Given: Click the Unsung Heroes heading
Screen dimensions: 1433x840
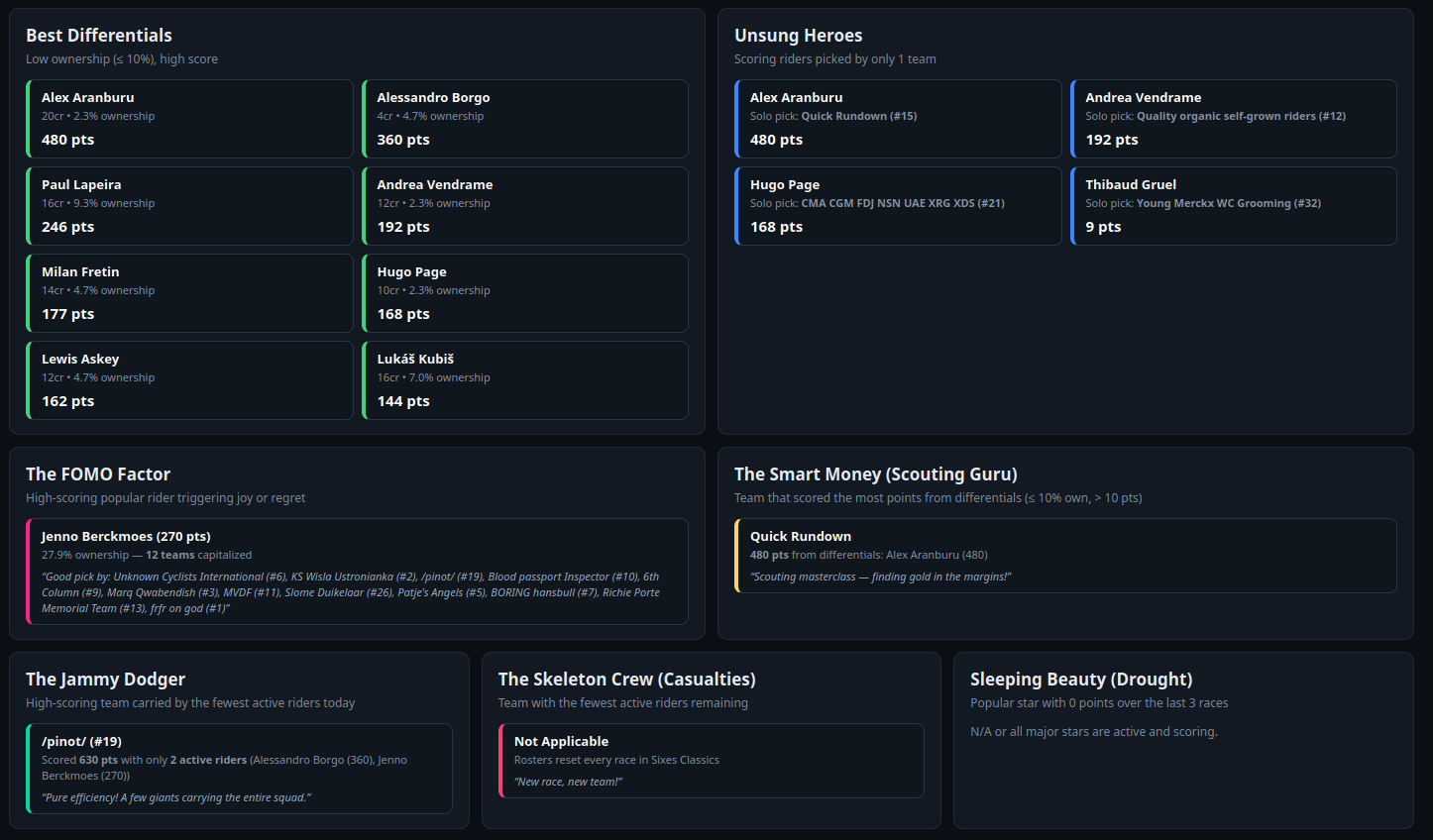Looking at the screenshot, I should [798, 36].
